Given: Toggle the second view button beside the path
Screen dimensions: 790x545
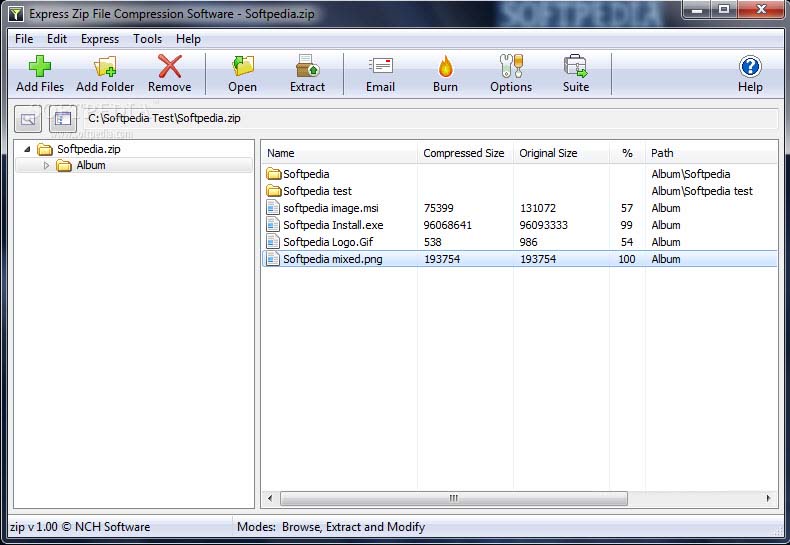Looking at the screenshot, I should click(63, 119).
